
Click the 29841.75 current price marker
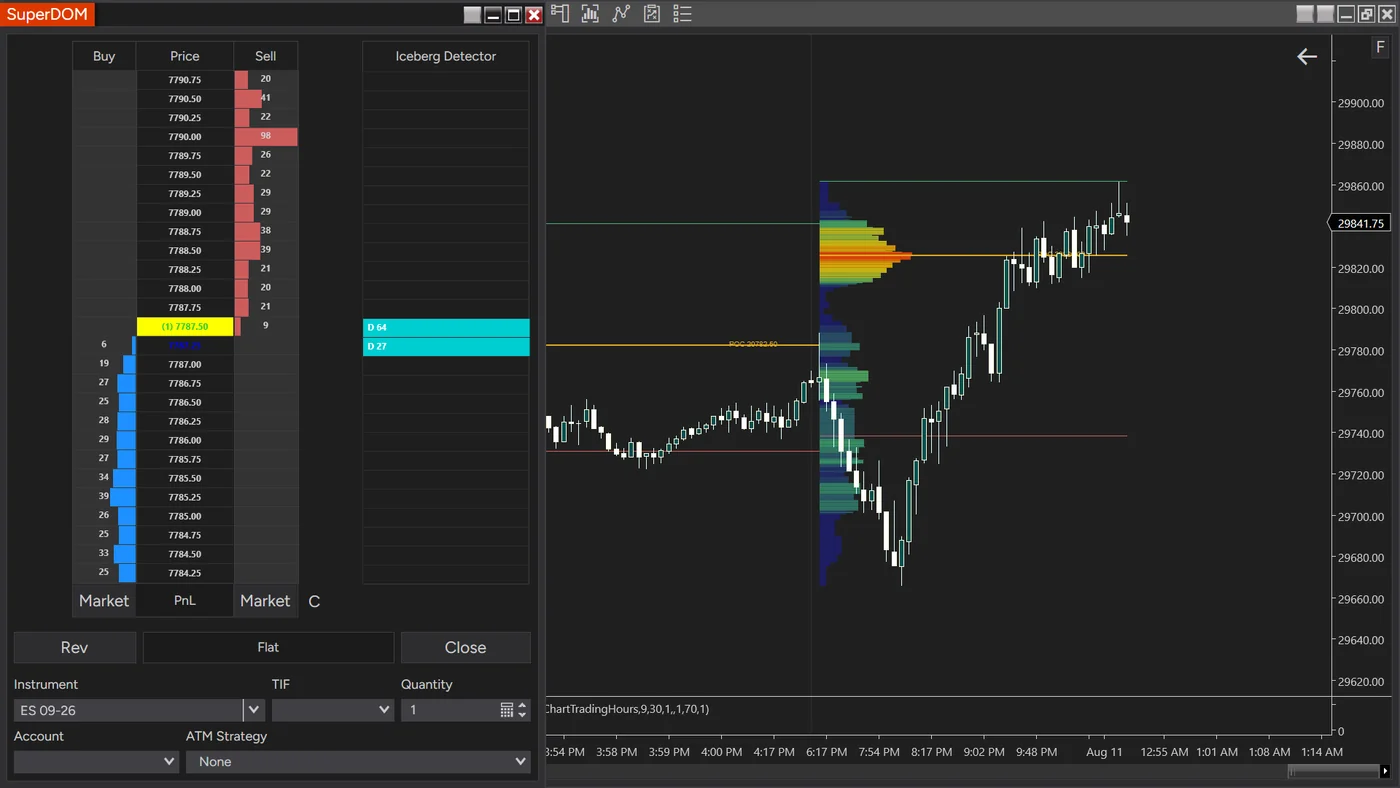coord(1360,223)
